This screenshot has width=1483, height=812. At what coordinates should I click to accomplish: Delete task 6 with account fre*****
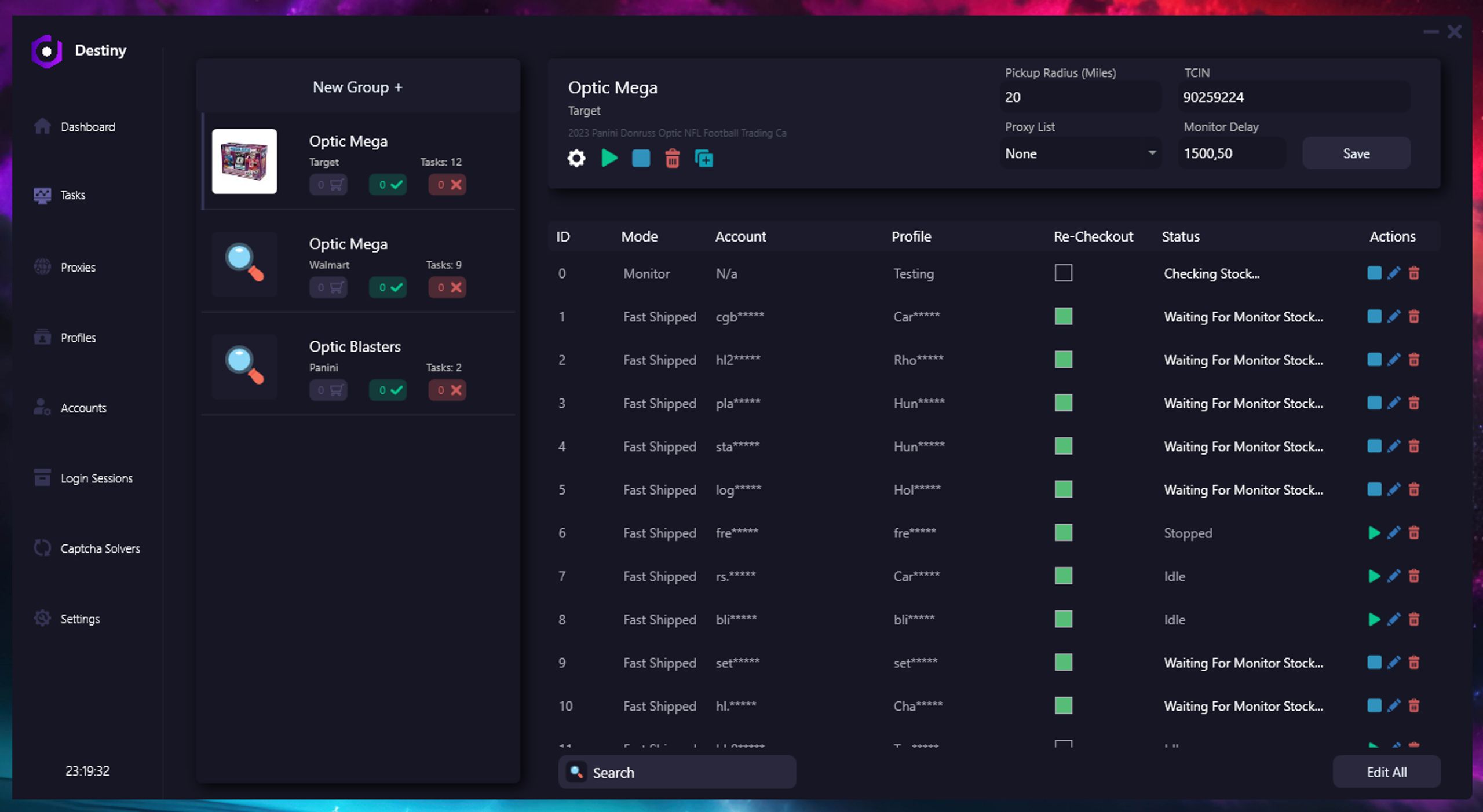coord(1414,533)
